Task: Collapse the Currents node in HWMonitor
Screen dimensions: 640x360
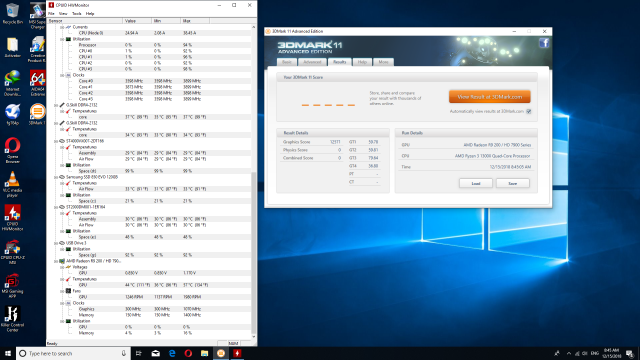Action: [x=62, y=27]
